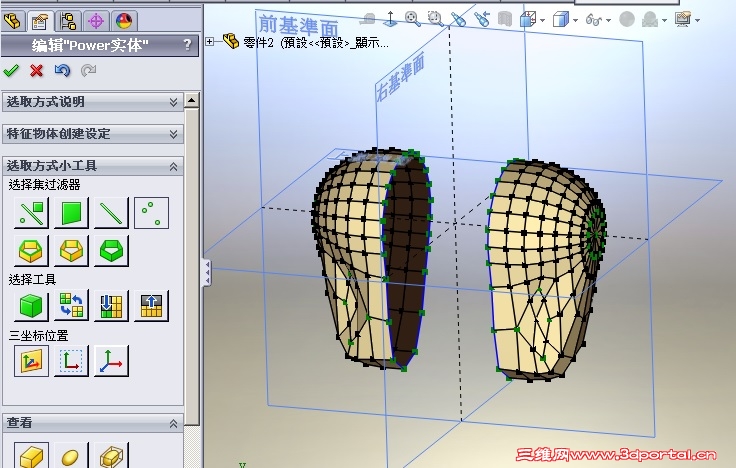Collapse the side panel with splitter handle
Viewport: 736px width, 468px height.
207,272
